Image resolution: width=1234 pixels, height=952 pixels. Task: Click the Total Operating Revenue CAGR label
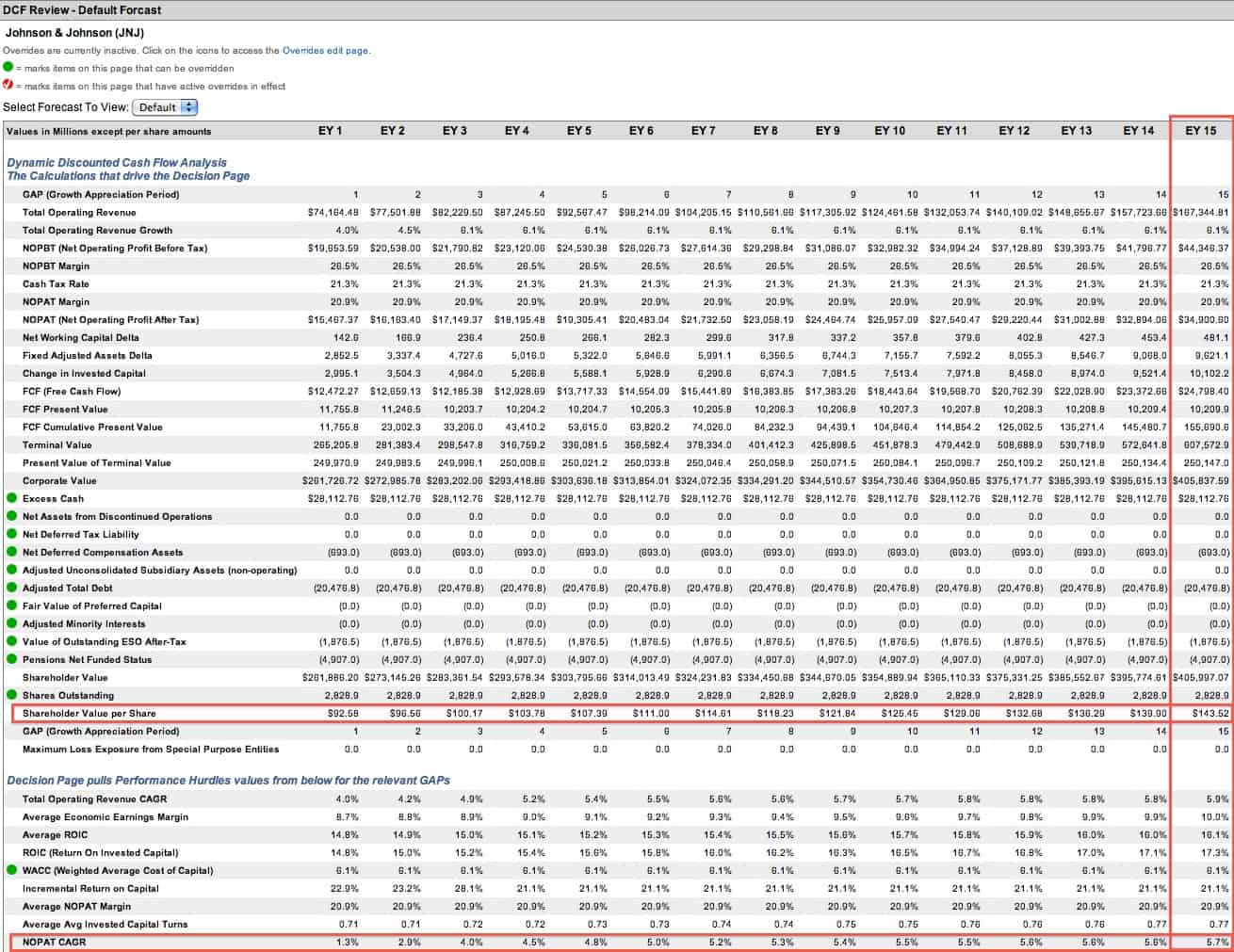tap(92, 799)
